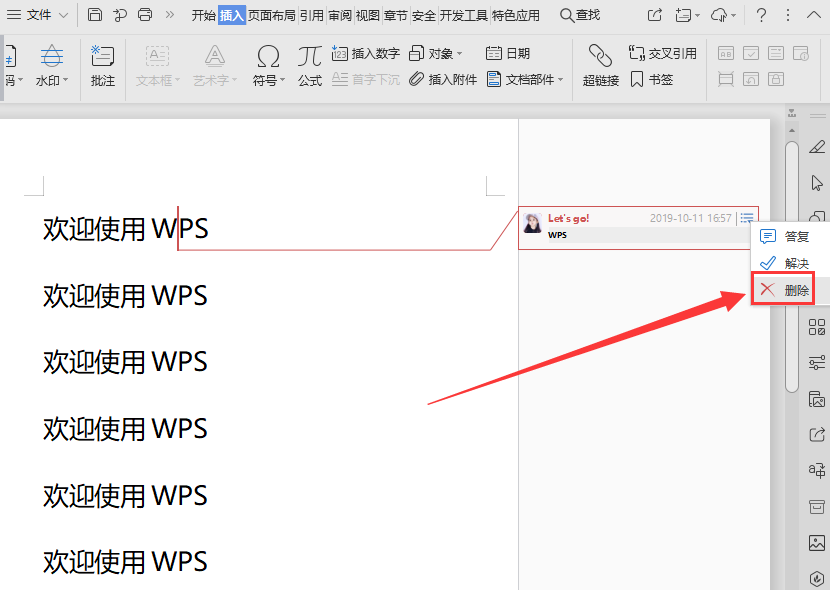Click the AB text form field icon

point(726,53)
